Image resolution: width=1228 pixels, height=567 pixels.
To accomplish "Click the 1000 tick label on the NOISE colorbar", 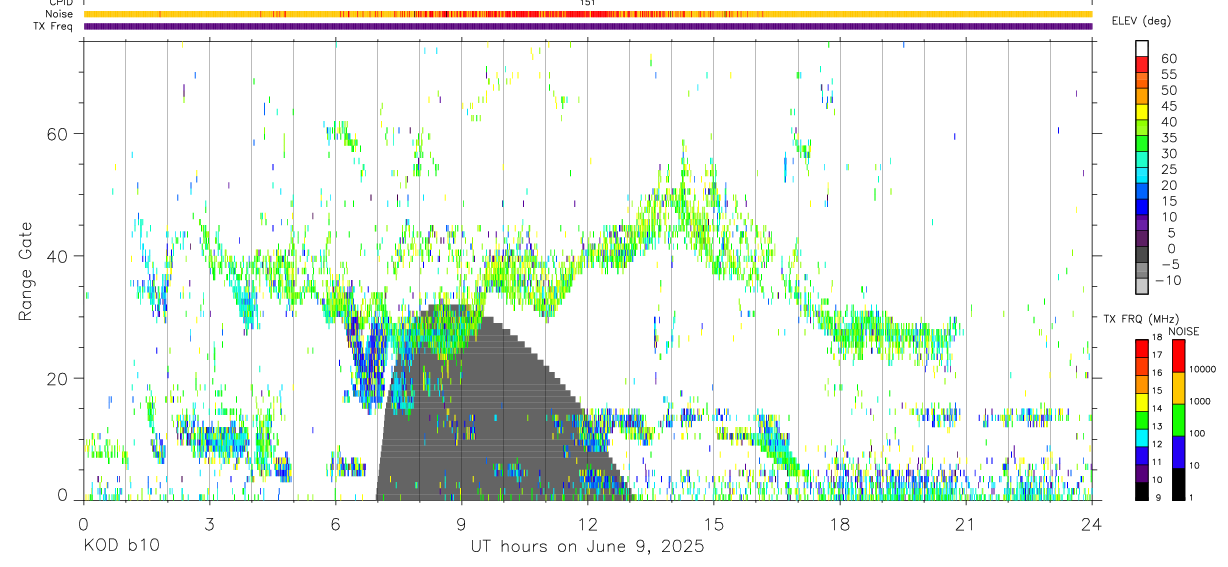I will click(x=1201, y=401).
